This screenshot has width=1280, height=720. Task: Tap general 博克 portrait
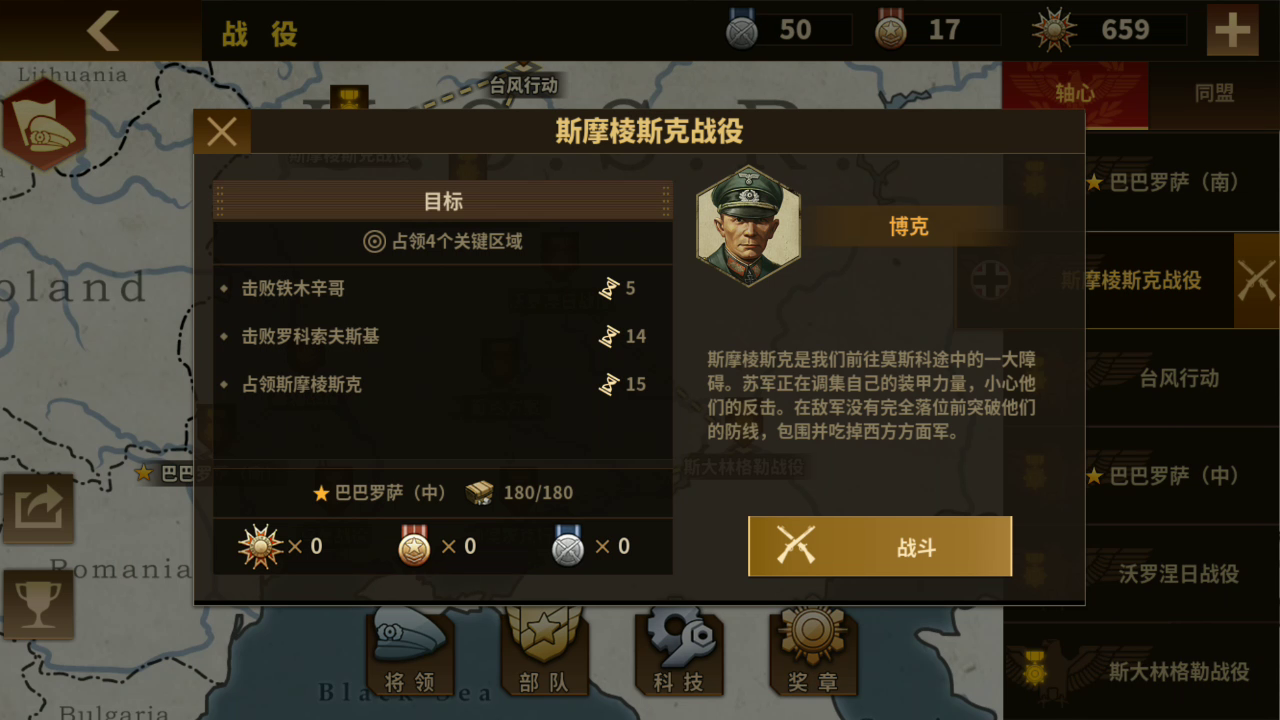[748, 226]
